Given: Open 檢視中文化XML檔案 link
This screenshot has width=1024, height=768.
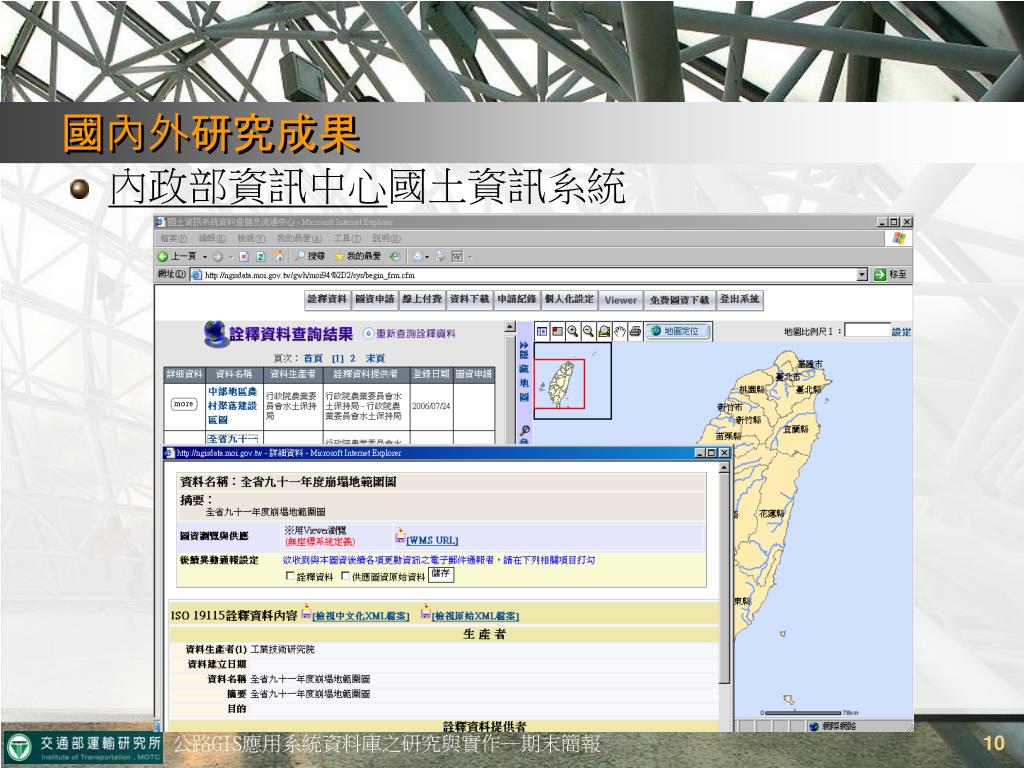Looking at the screenshot, I should coord(361,616).
